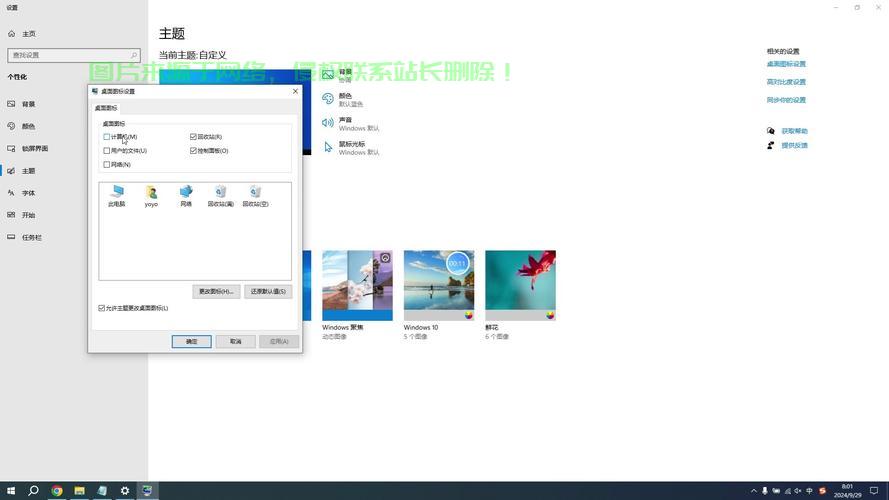
Task: Cancel the dialog with 取消
Action: coord(235,341)
